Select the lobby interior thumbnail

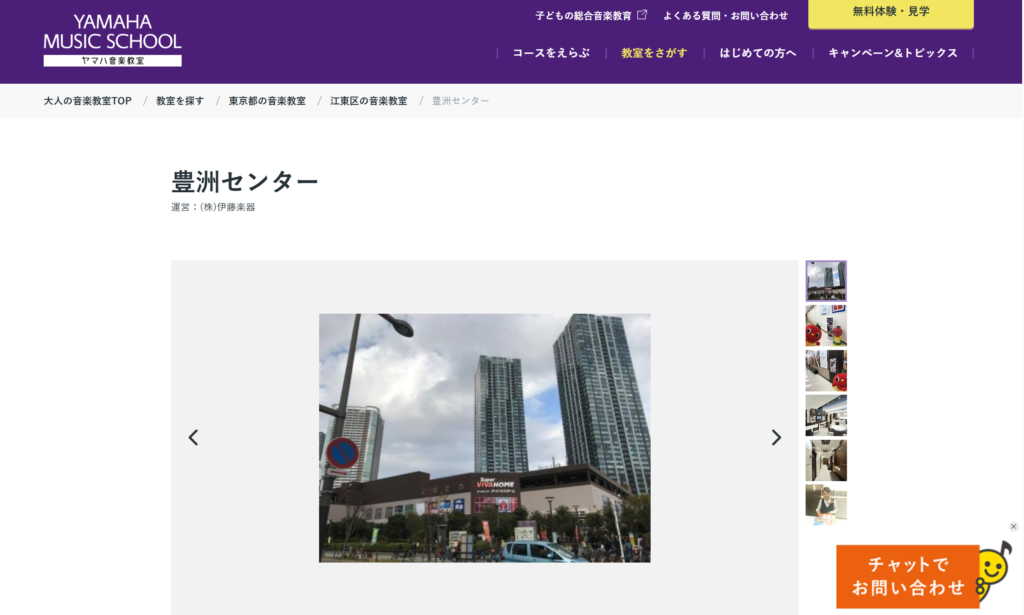(x=826, y=415)
